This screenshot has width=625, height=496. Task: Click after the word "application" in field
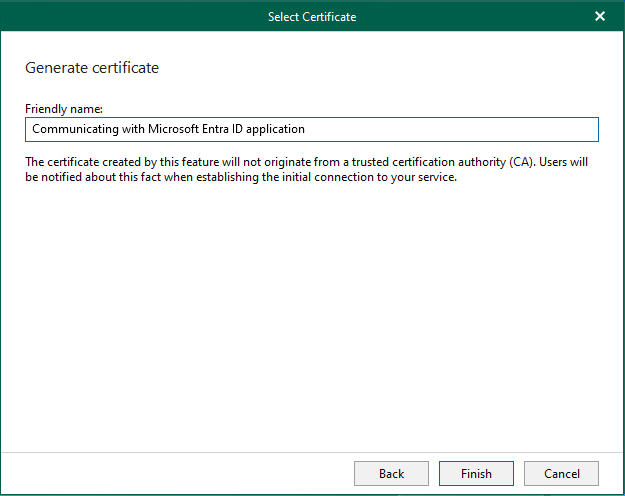(306, 129)
